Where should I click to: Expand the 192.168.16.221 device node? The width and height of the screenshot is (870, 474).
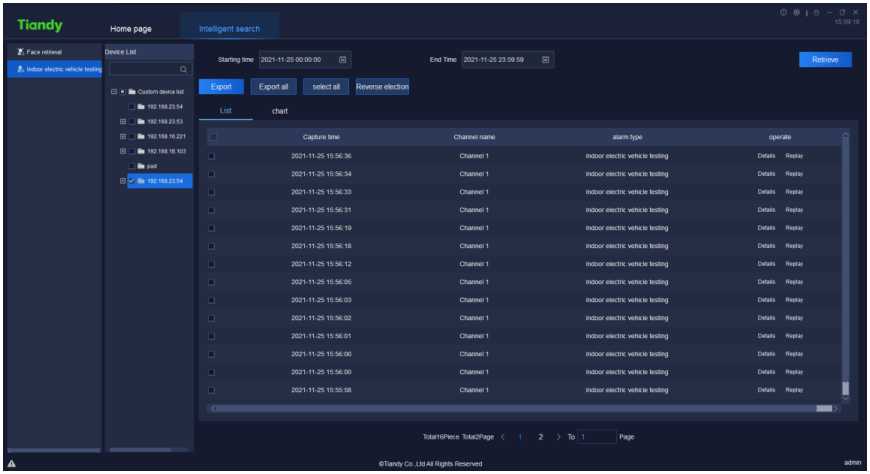122,136
